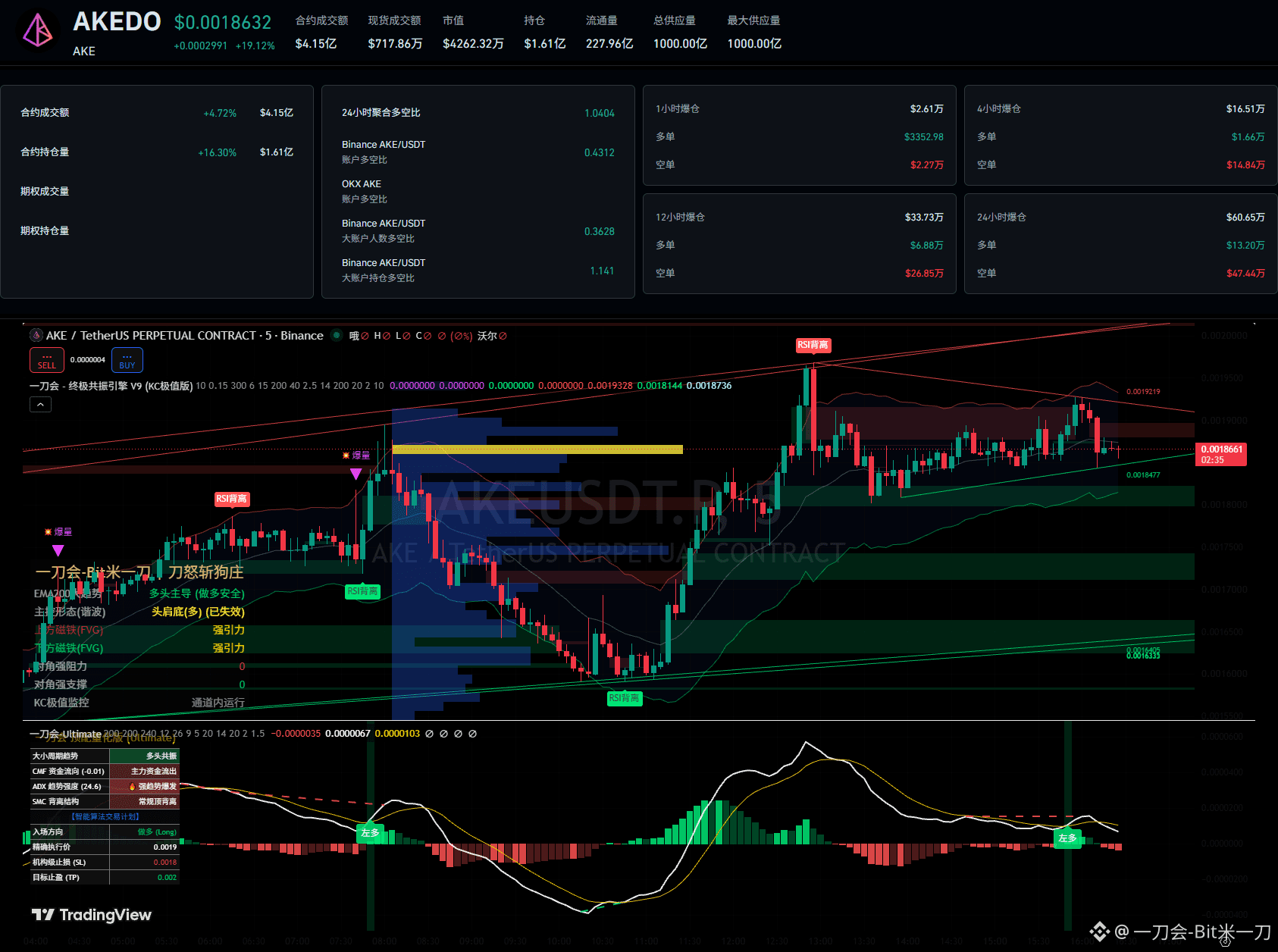Click the 【智能算法交易计划】 table header
Viewport: 1278px width, 952px height.
pos(105,816)
